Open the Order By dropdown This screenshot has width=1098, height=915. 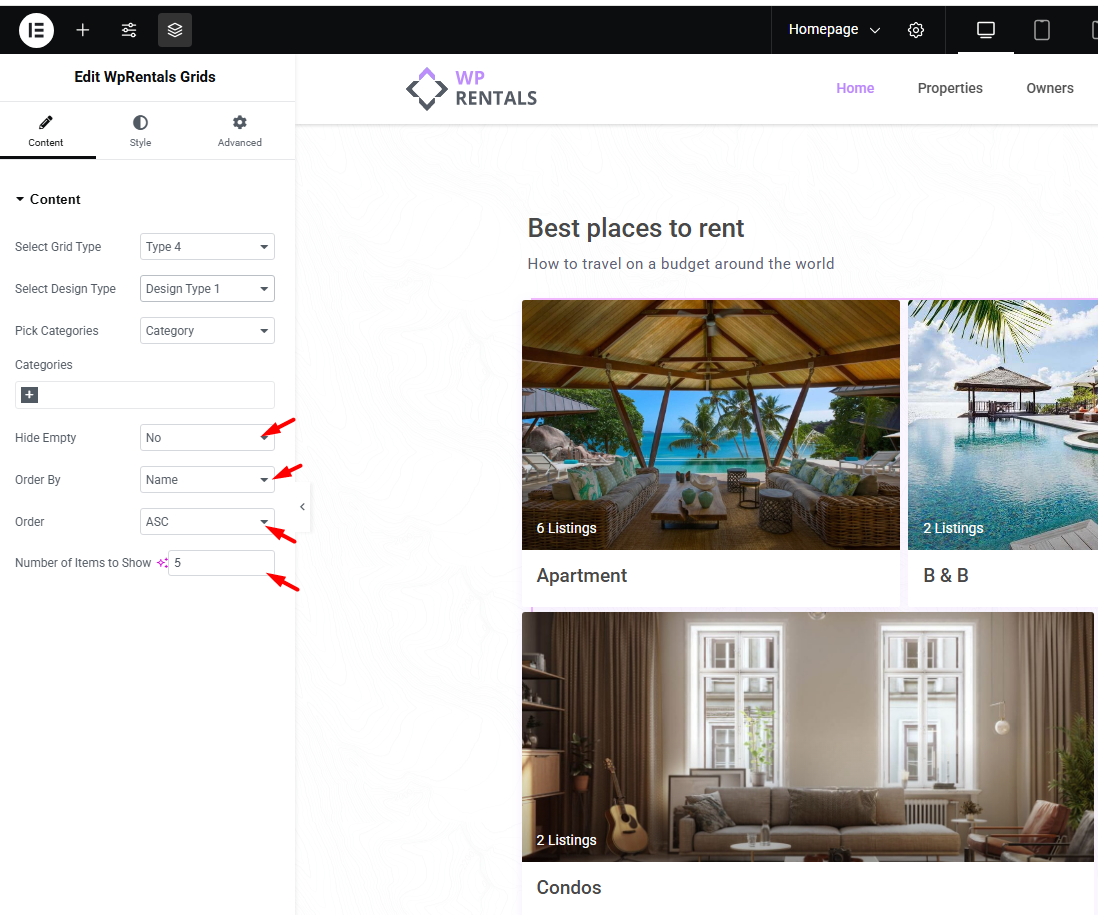coord(207,480)
